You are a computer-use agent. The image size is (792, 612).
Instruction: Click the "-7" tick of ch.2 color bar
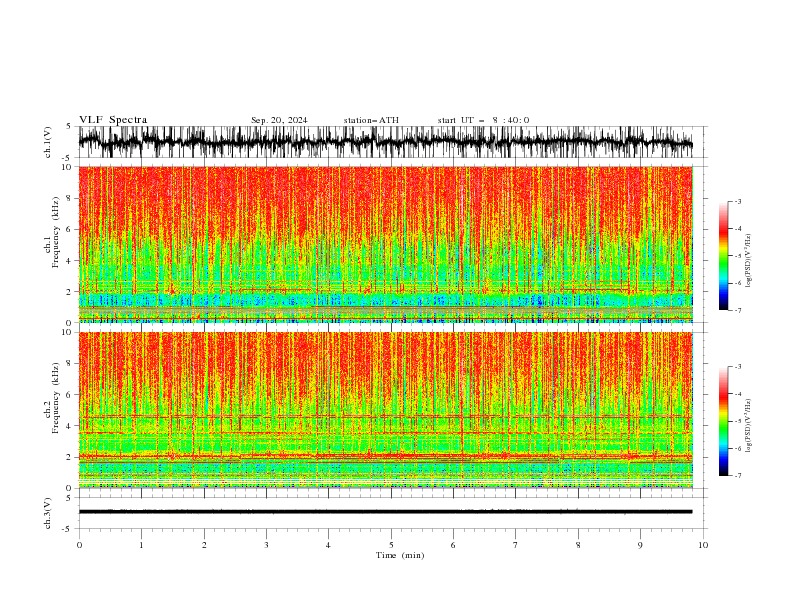(738, 476)
